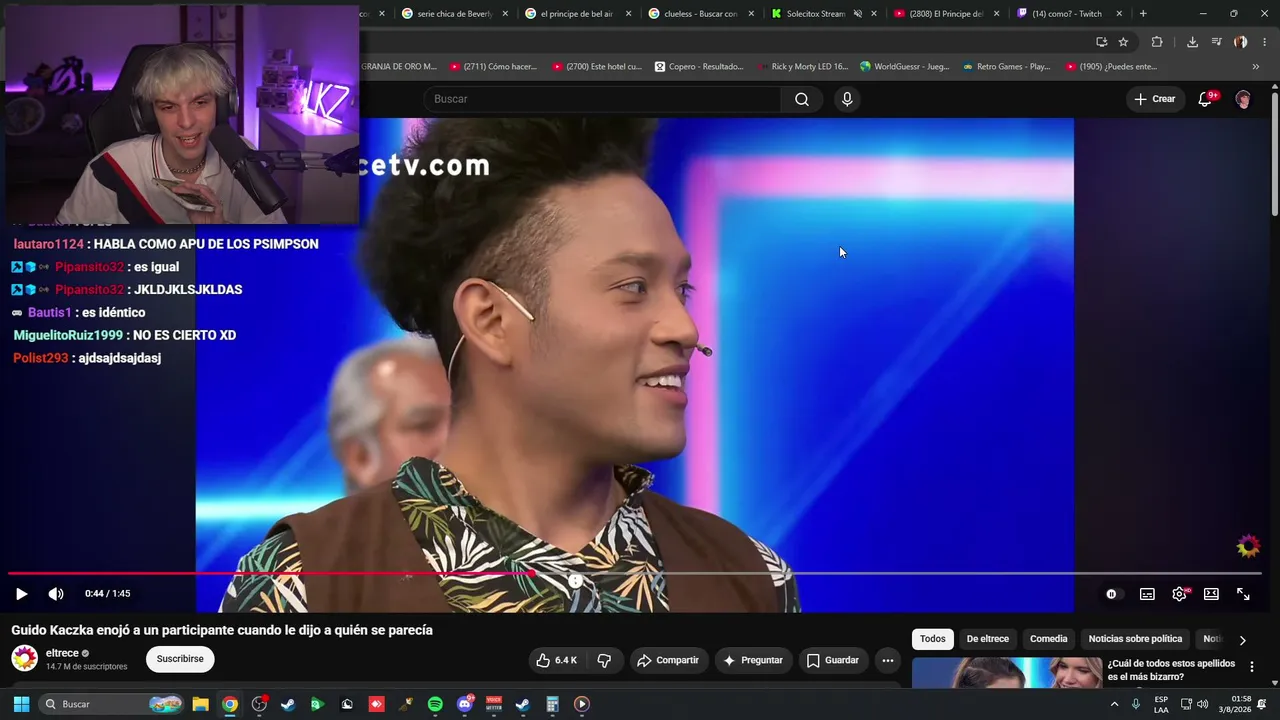
Task: Open the recommended video thumbnail about apellidos
Action: pos(1005,673)
